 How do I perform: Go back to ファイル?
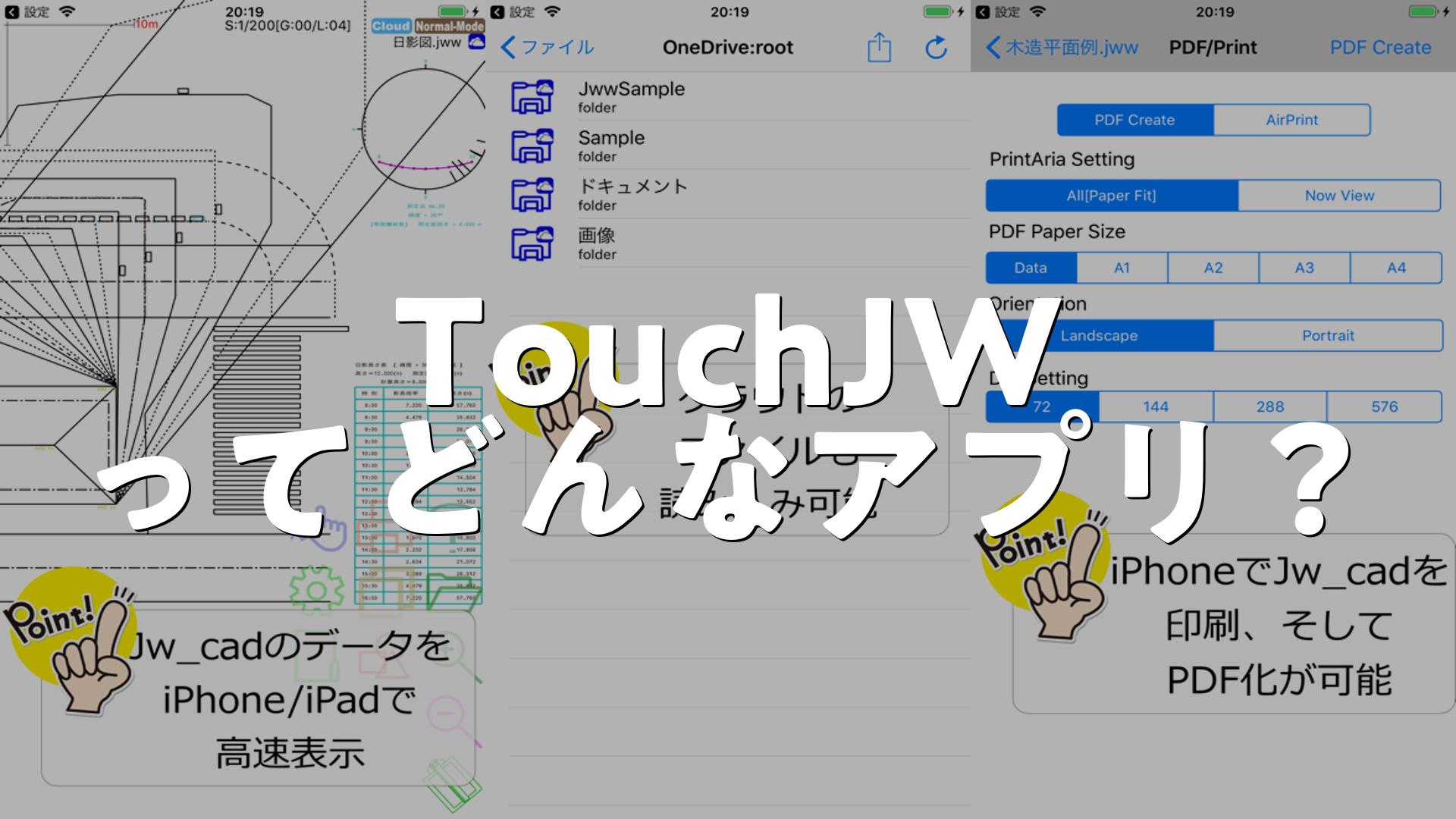[548, 47]
